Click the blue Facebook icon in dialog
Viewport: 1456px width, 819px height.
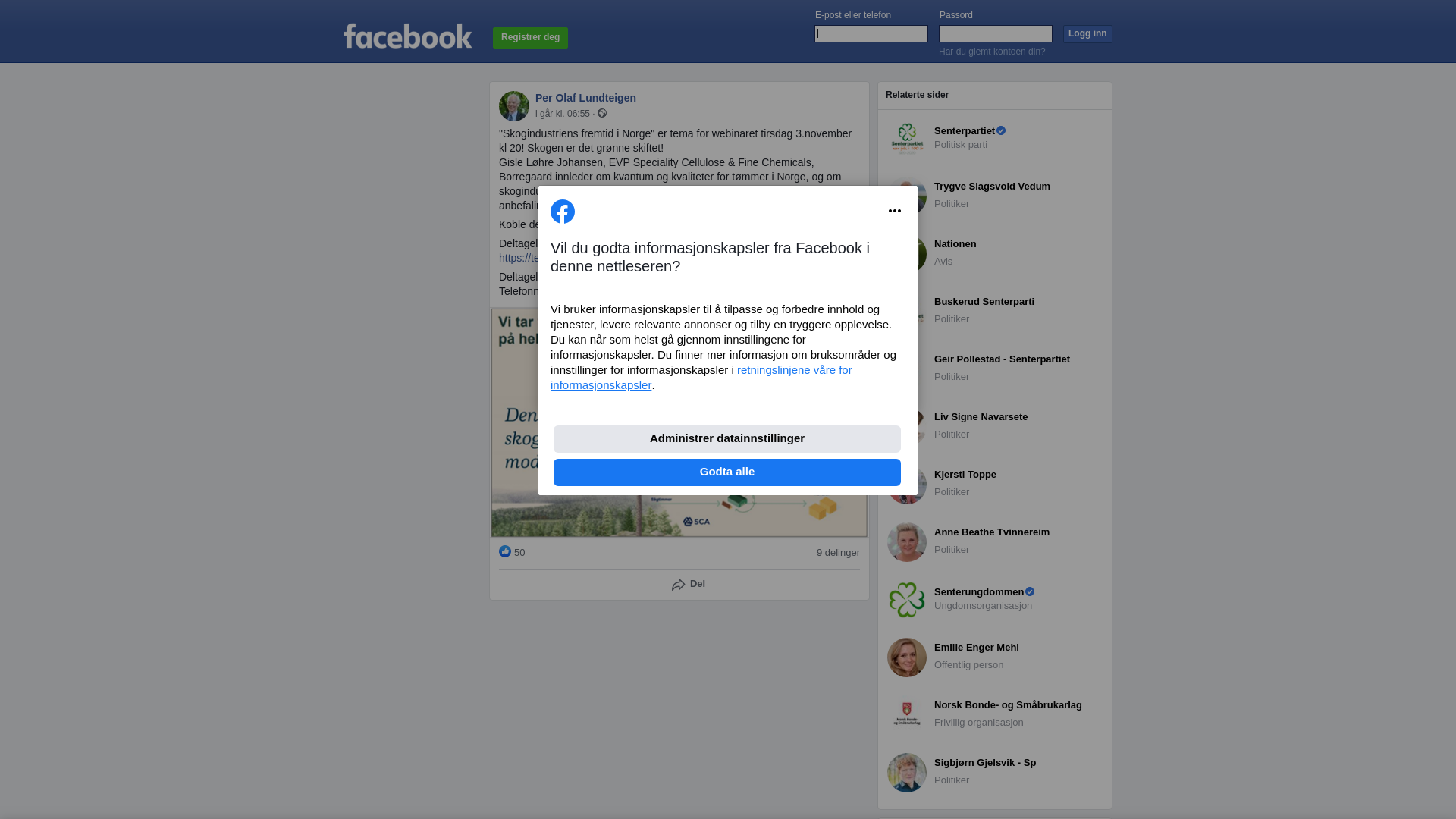(563, 212)
